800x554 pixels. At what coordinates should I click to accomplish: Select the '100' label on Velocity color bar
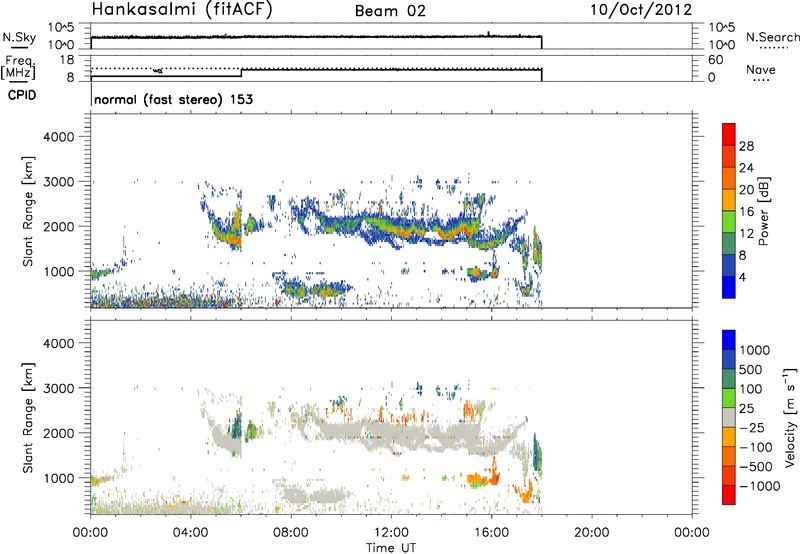point(751,389)
